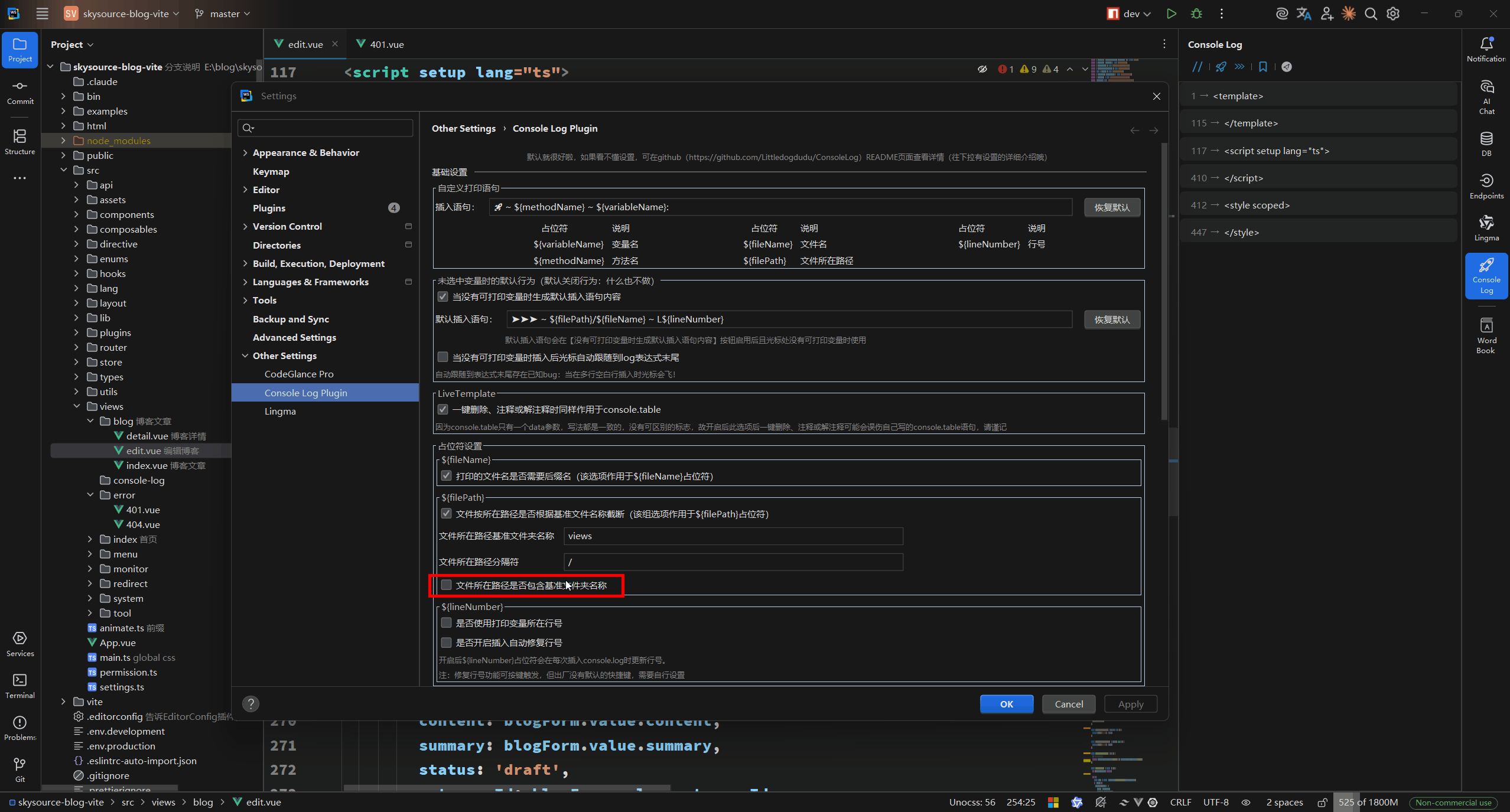Open the master branch dropdown
The image size is (1510, 812).
point(222,14)
